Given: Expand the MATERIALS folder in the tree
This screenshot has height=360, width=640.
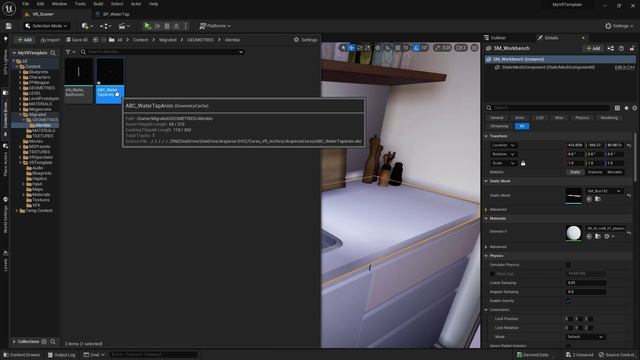Looking at the screenshot, I should pyautogui.click(x=20, y=104).
